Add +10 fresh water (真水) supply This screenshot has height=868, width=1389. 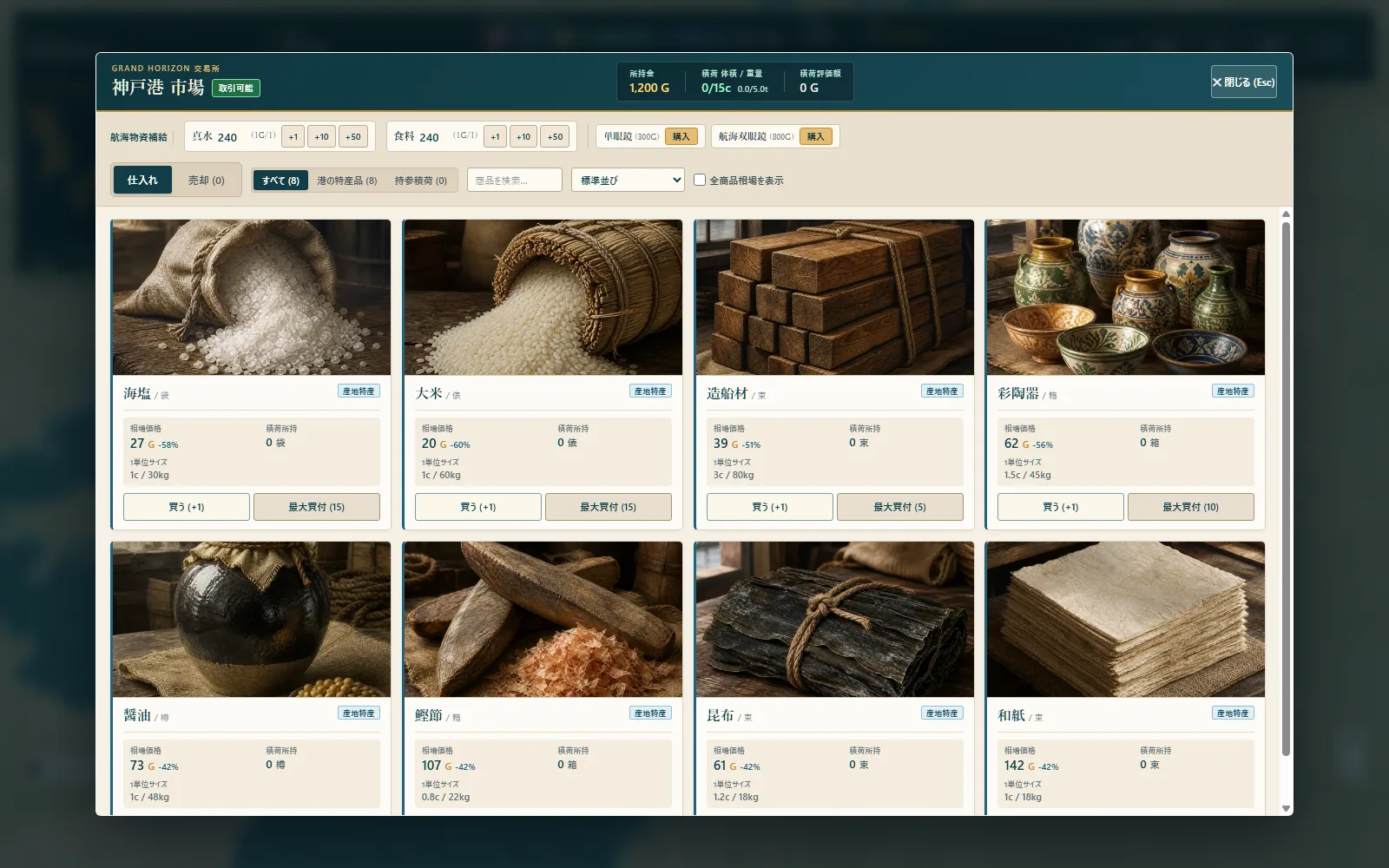click(321, 136)
